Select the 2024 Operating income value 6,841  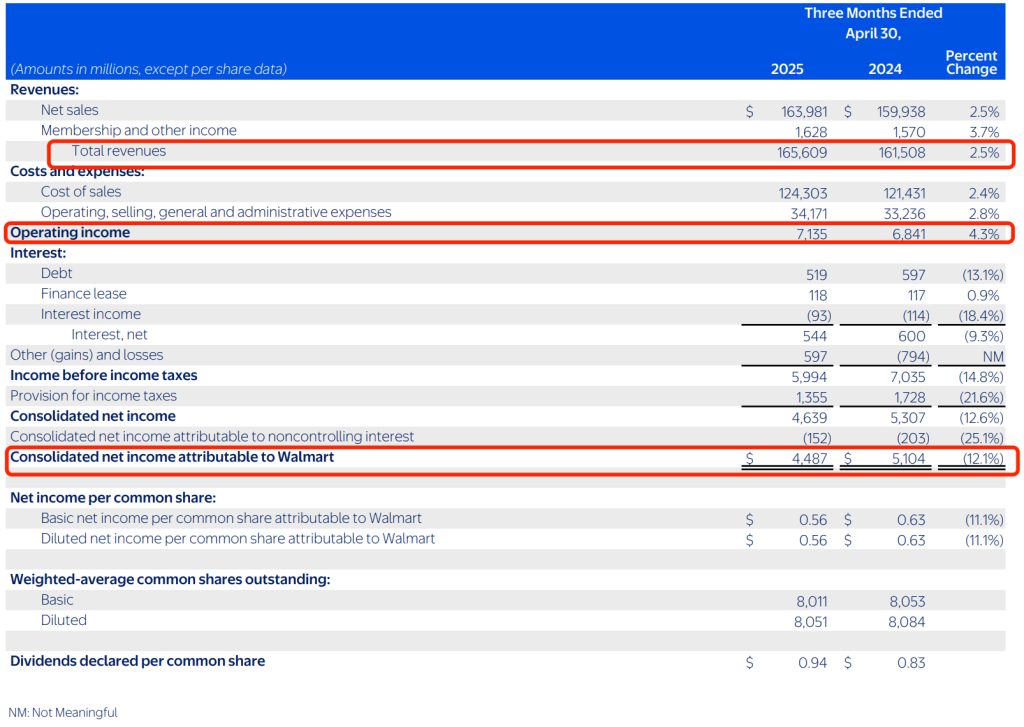click(x=906, y=233)
